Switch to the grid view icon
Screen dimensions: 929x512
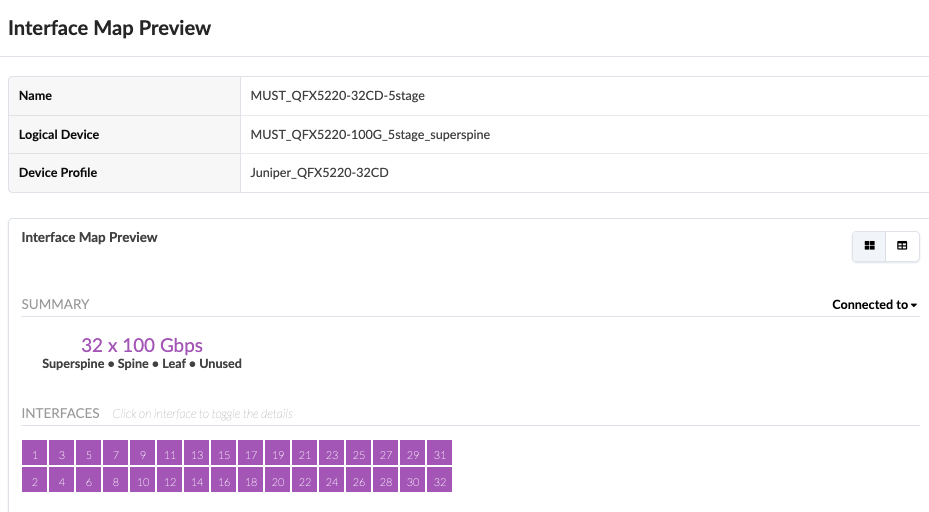869,246
